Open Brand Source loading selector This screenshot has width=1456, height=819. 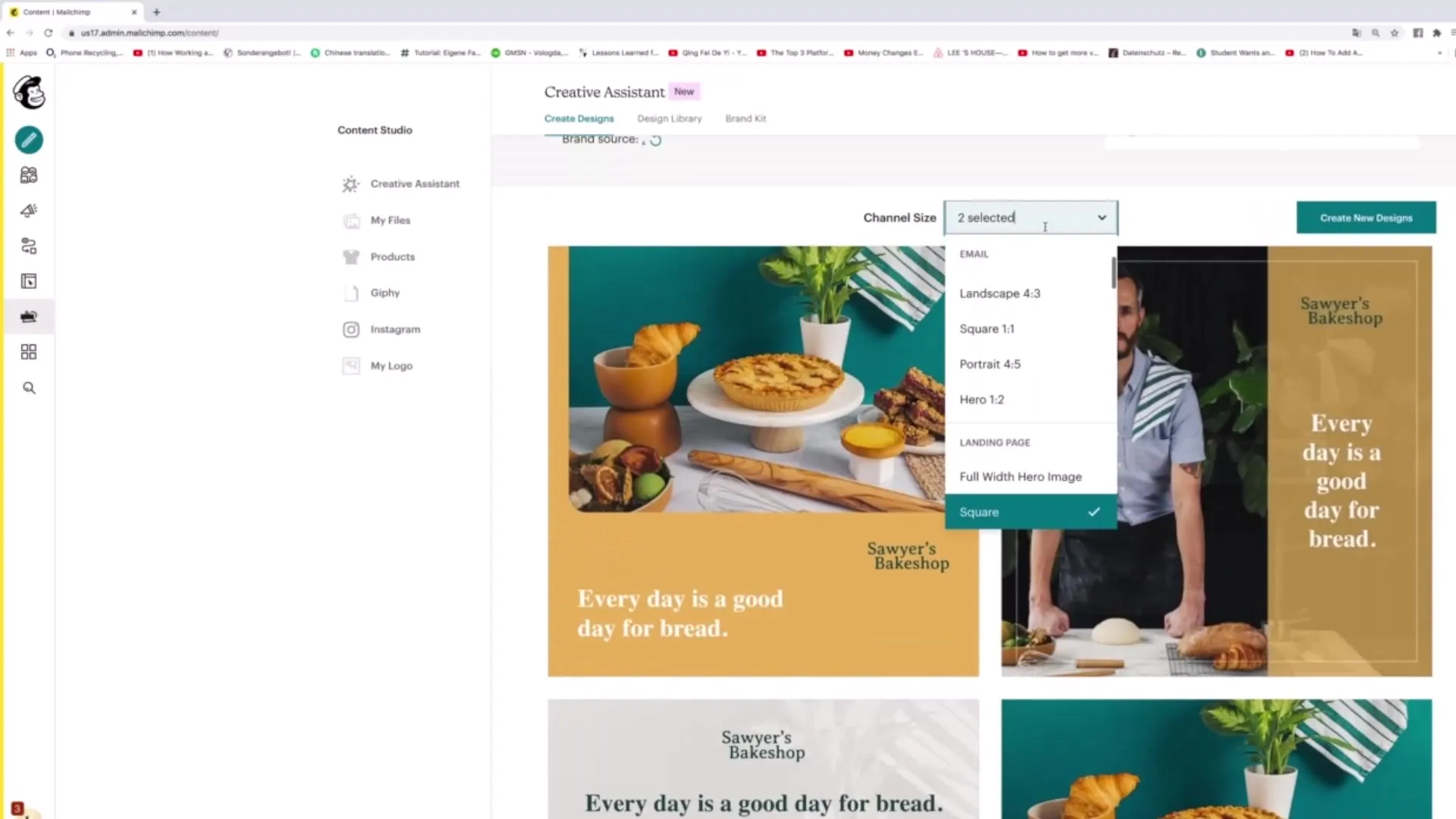click(655, 140)
